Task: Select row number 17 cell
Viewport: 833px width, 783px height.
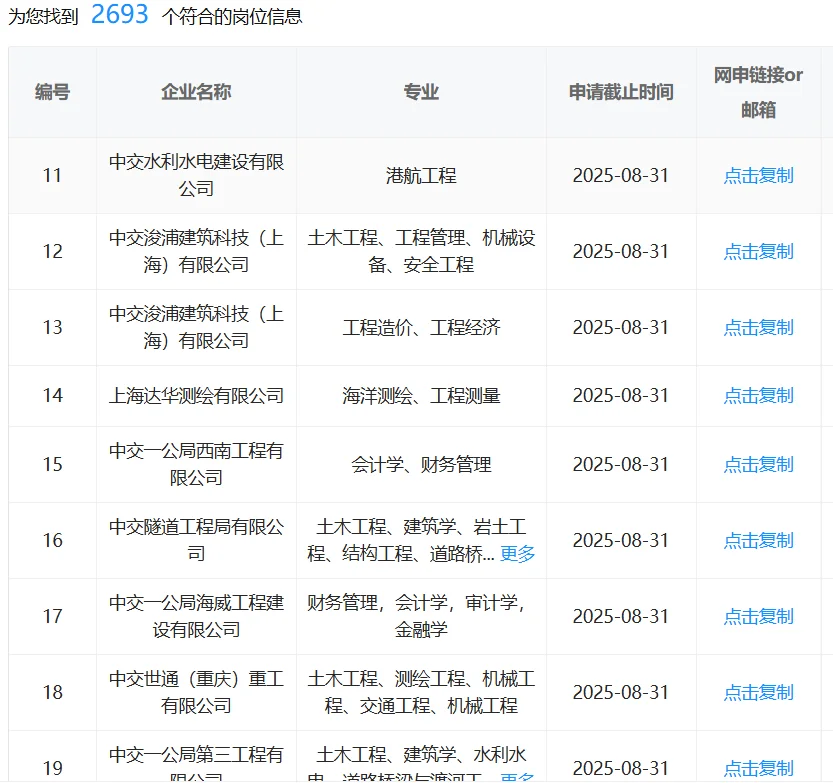Action: [x=52, y=617]
